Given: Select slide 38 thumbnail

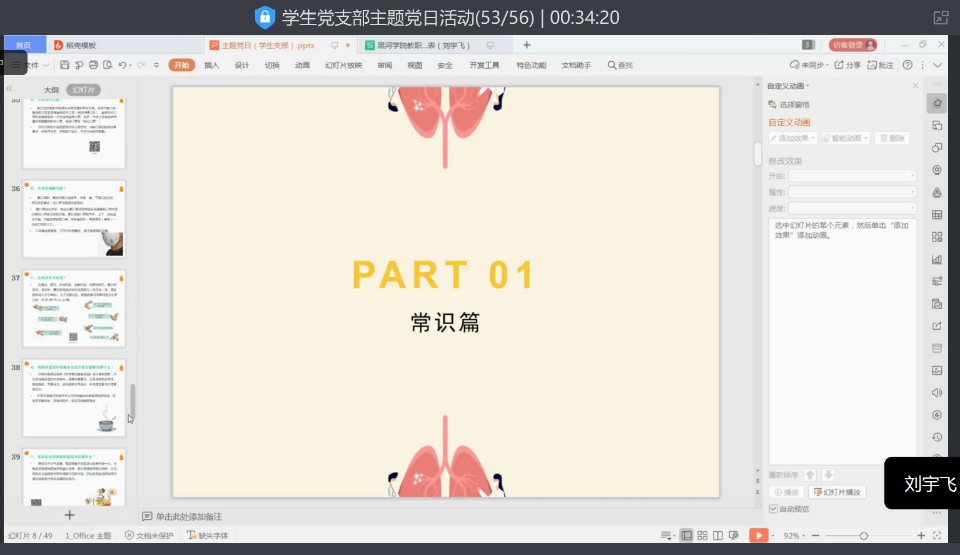Looking at the screenshot, I should 88,398.
